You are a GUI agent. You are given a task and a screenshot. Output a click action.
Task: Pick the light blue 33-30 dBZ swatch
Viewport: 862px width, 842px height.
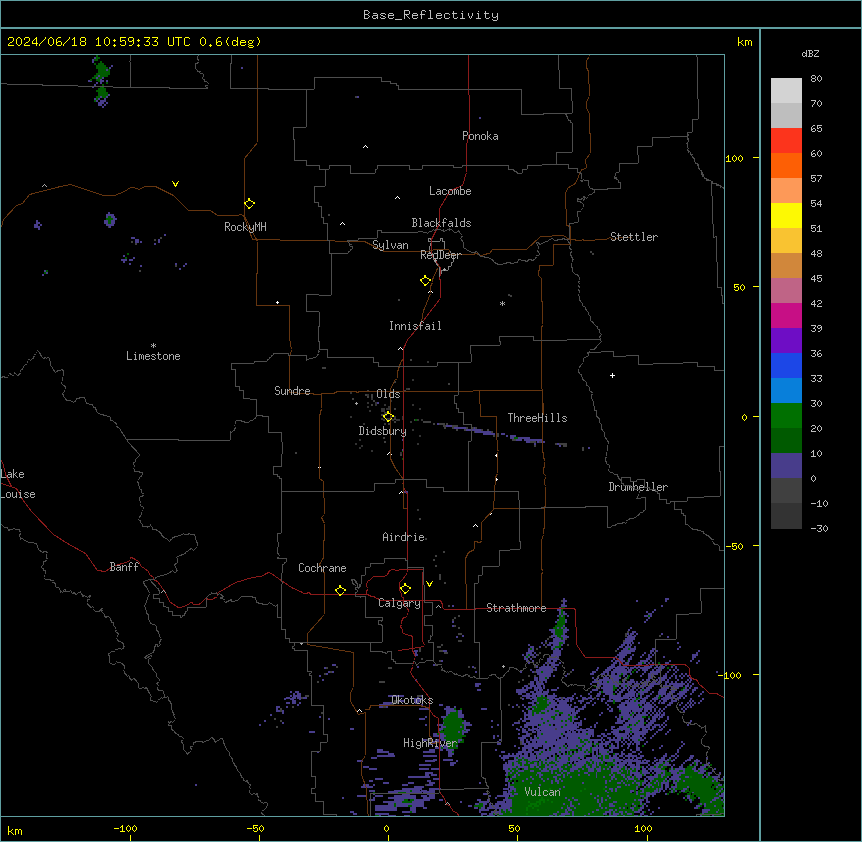[786, 391]
